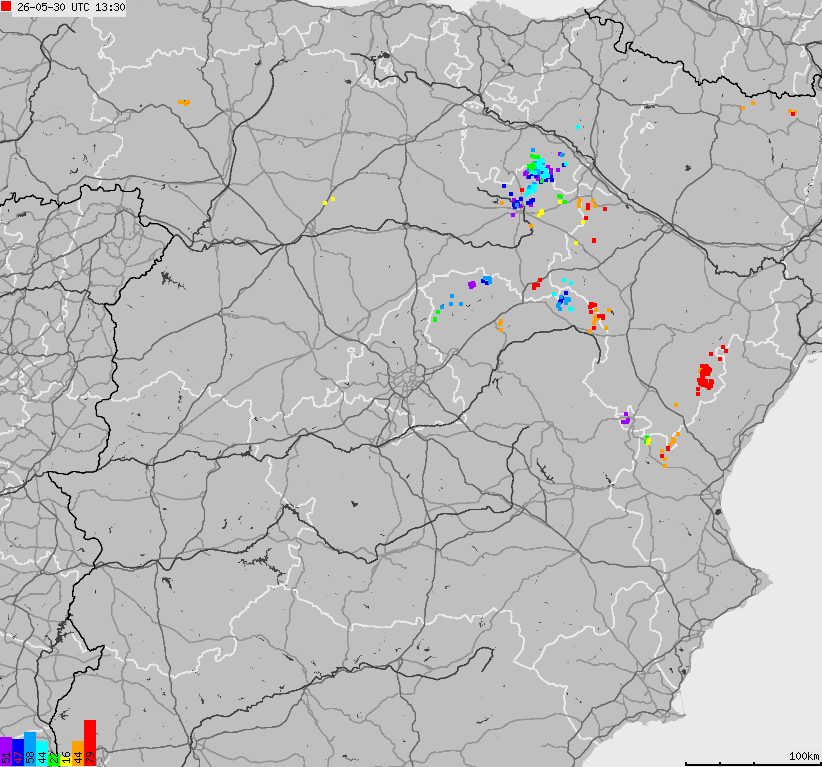The height and width of the screenshot is (767, 822).
Task: Select the tall red legend bar labeled 79
Action: (90, 743)
